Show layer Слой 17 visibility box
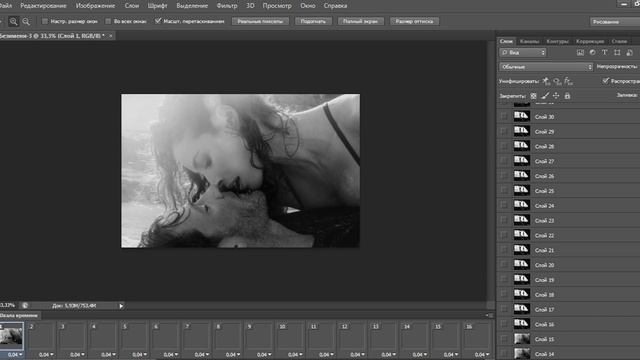Viewport: 640px width, 360px height. tap(504, 309)
